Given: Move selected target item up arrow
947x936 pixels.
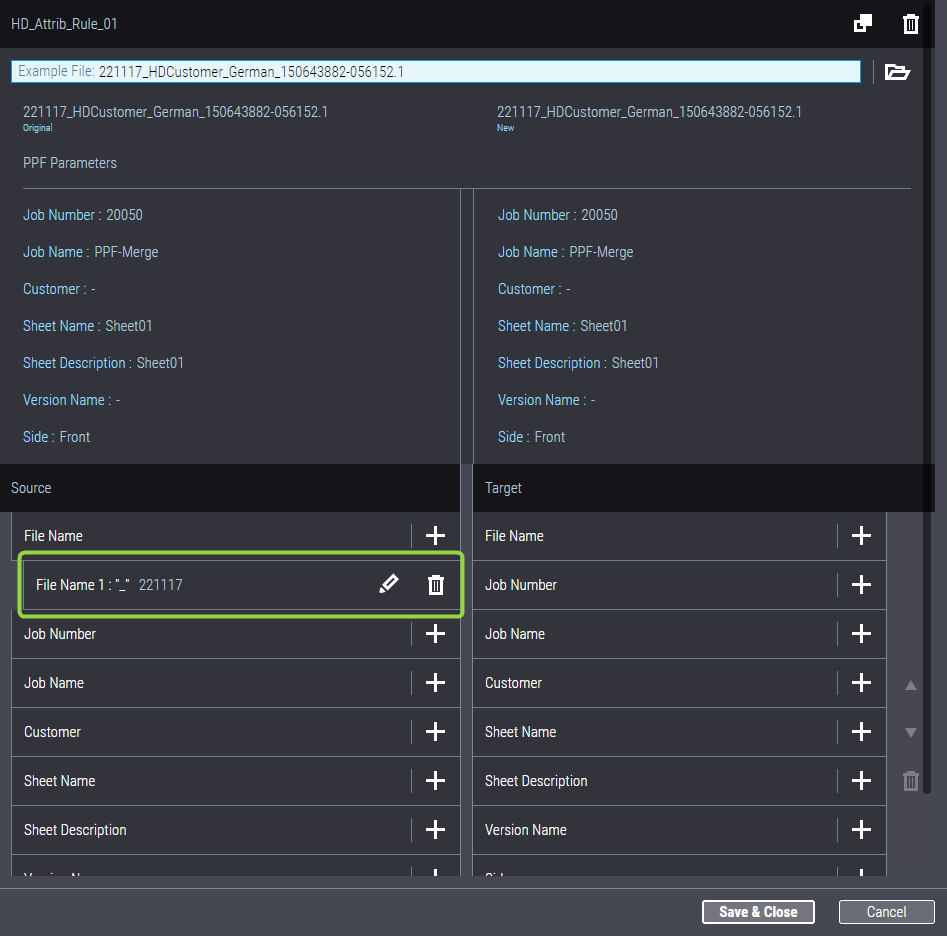Looking at the screenshot, I should coord(910,686).
